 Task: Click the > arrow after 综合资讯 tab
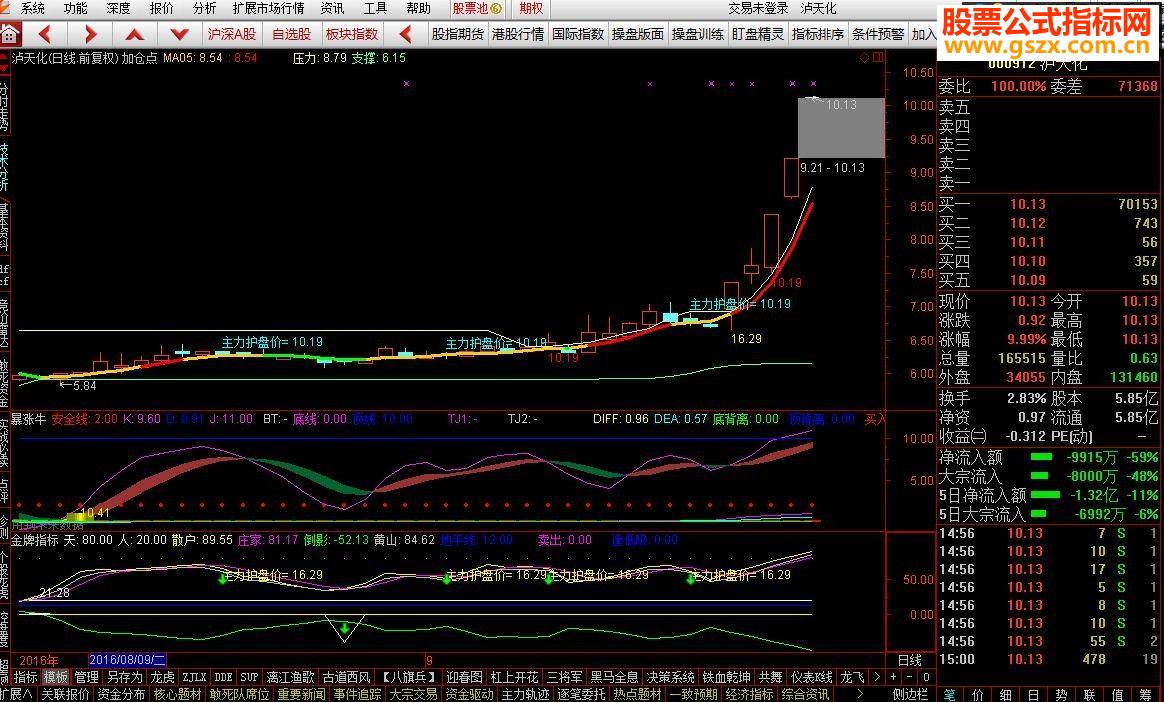coord(860,695)
